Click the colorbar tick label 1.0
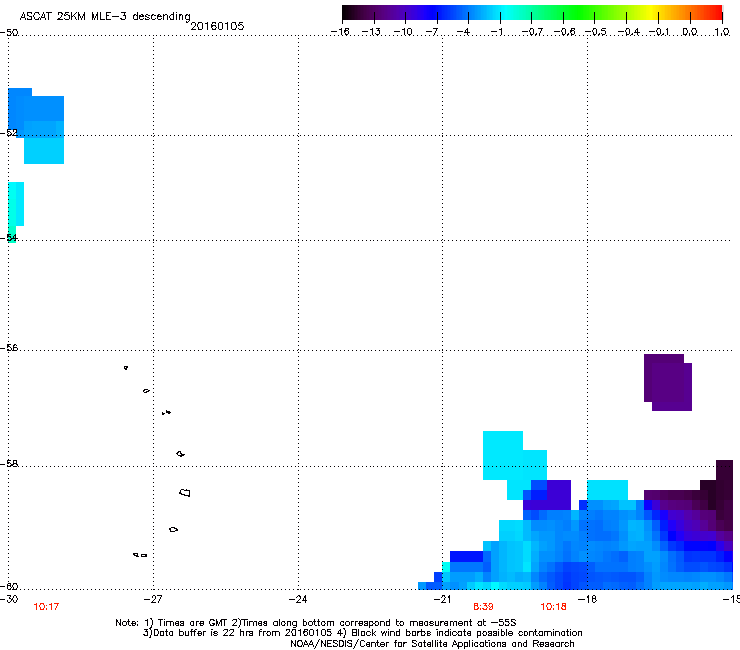The height and width of the screenshot is (650, 740). pyautogui.click(x=722, y=32)
